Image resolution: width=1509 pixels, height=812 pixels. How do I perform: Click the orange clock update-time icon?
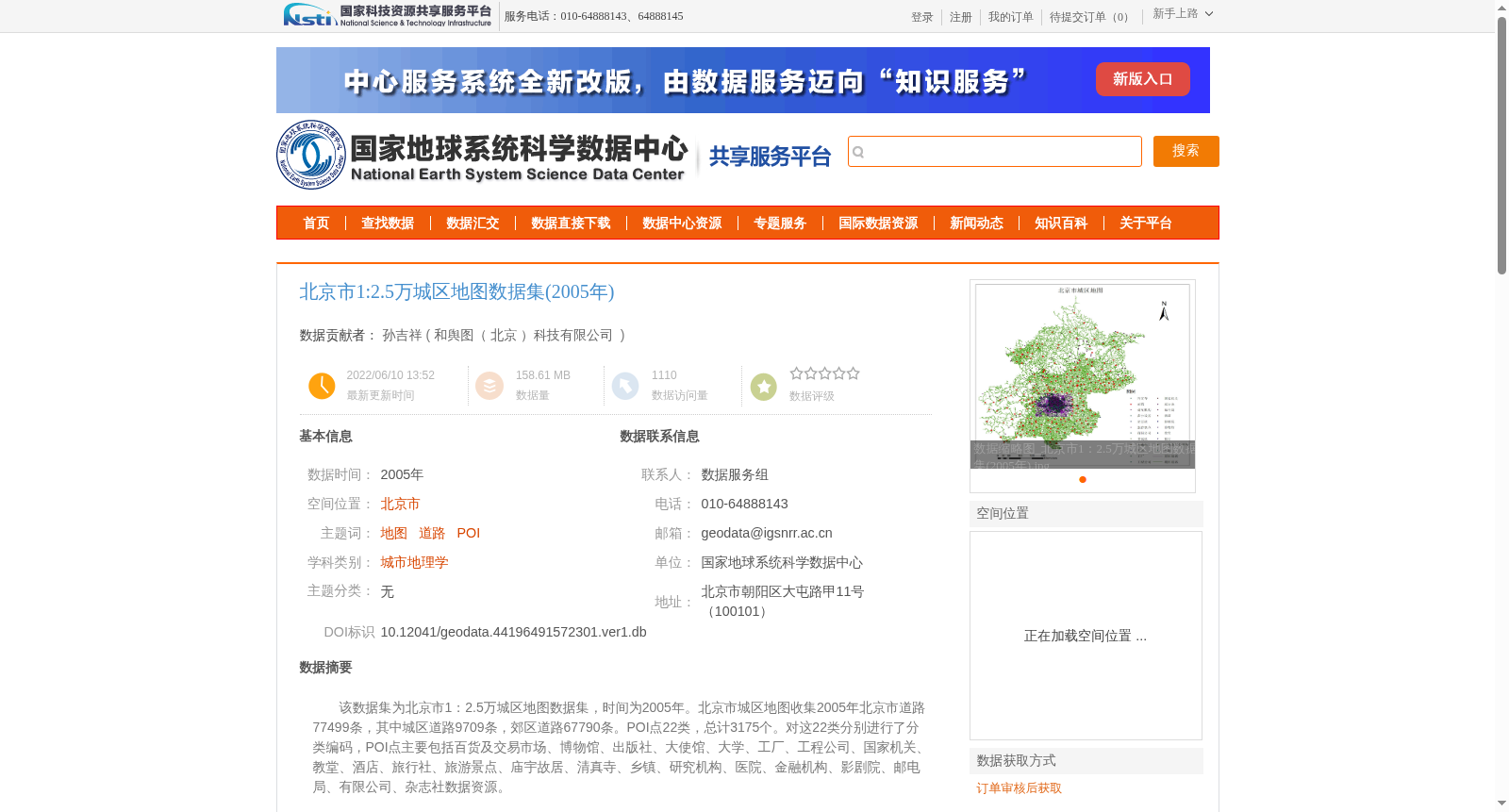coord(322,386)
